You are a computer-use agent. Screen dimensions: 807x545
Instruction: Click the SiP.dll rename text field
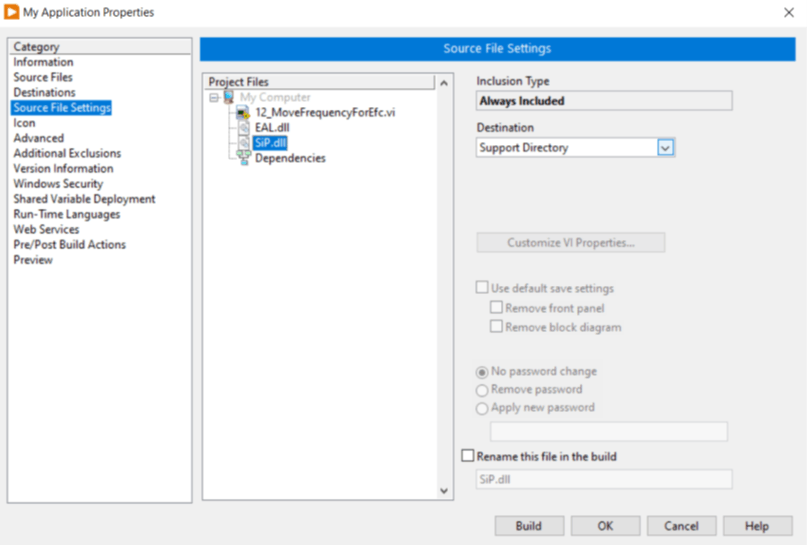pyautogui.click(x=603, y=479)
